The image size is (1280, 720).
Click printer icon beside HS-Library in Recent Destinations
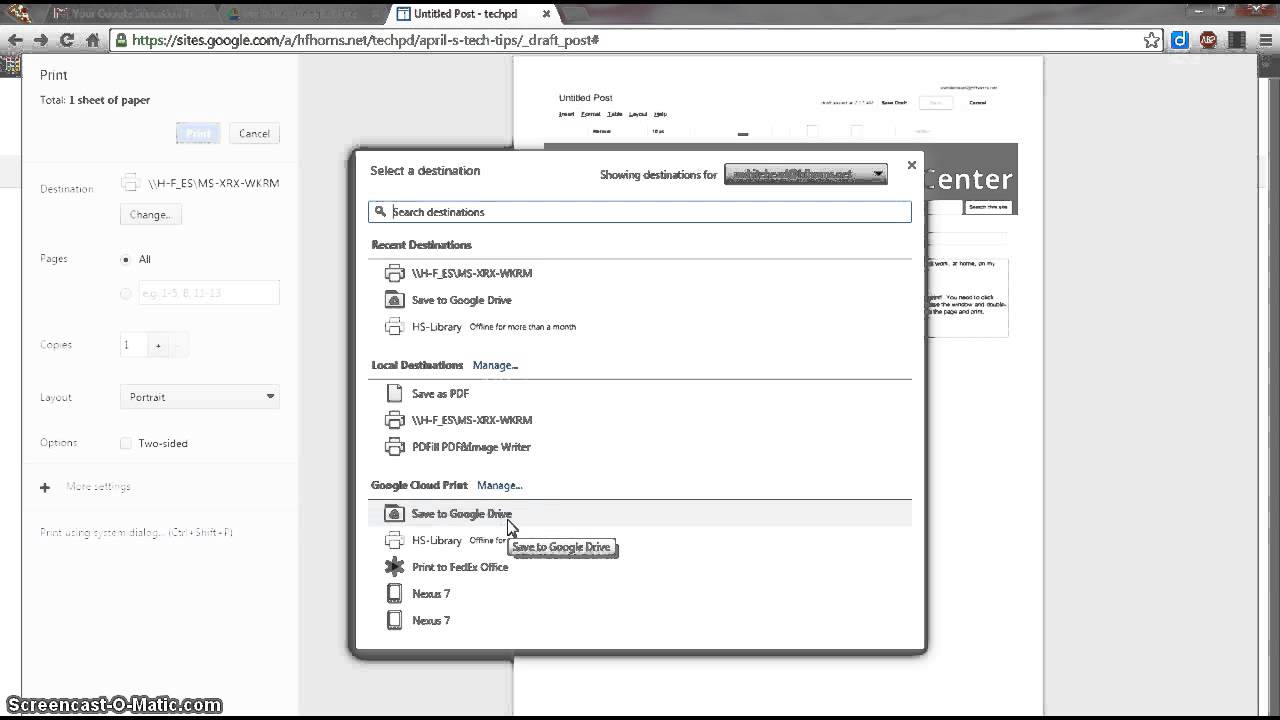394,327
